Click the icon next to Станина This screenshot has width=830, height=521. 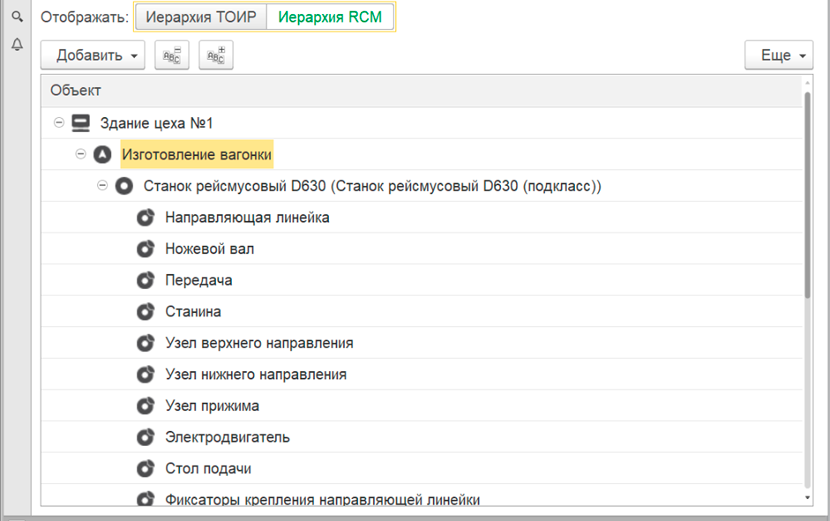(146, 312)
